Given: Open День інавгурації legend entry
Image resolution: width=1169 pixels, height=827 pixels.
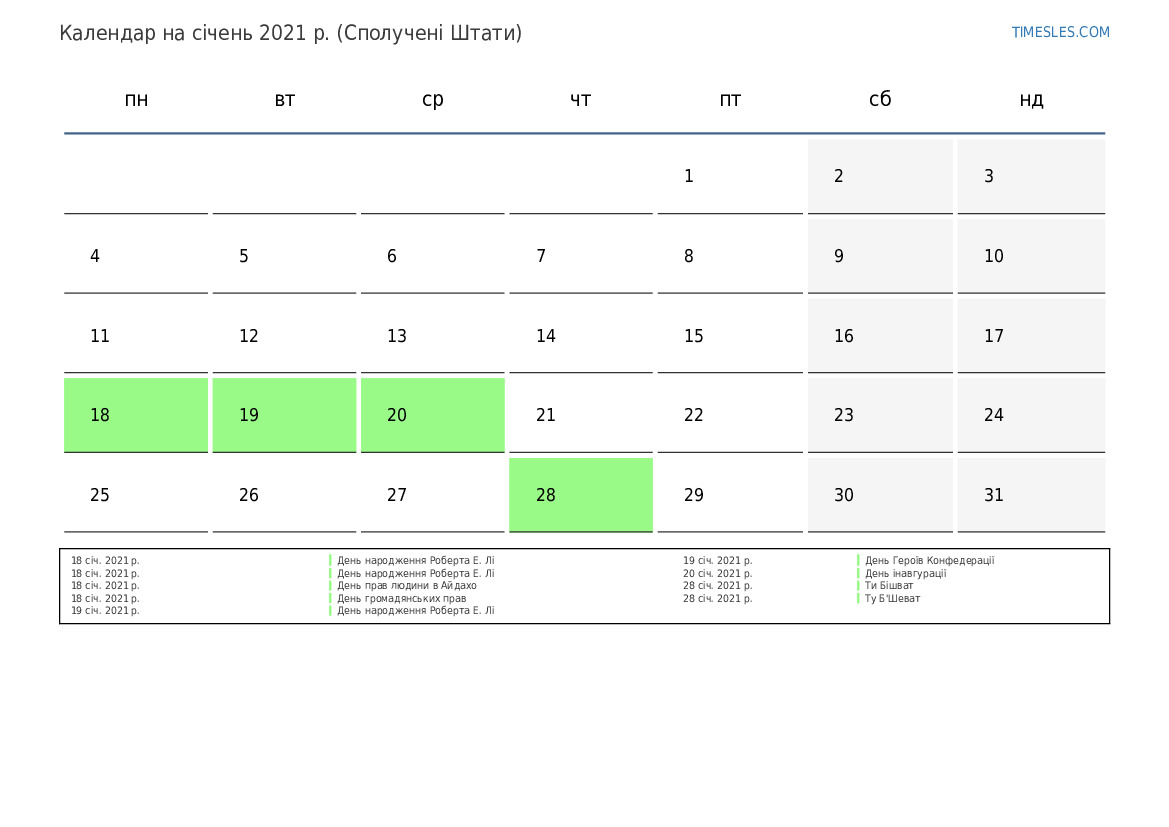Looking at the screenshot, I should (905, 574).
